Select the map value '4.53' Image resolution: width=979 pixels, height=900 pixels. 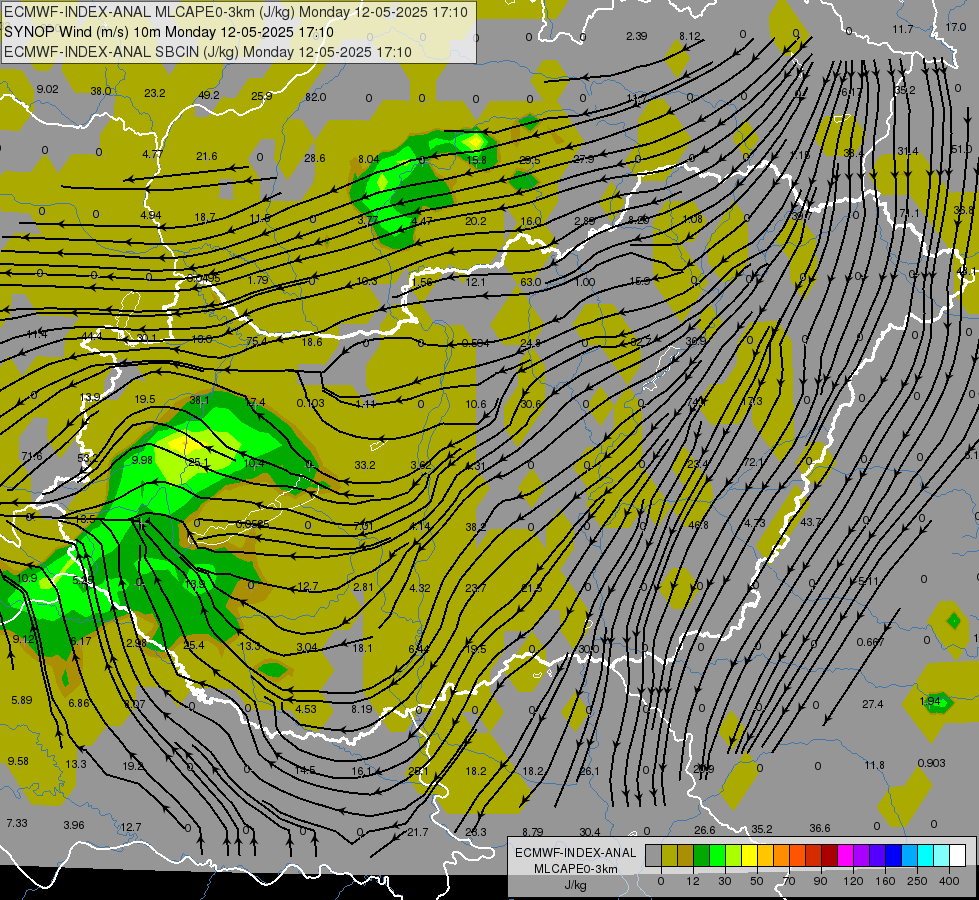pos(306,709)
